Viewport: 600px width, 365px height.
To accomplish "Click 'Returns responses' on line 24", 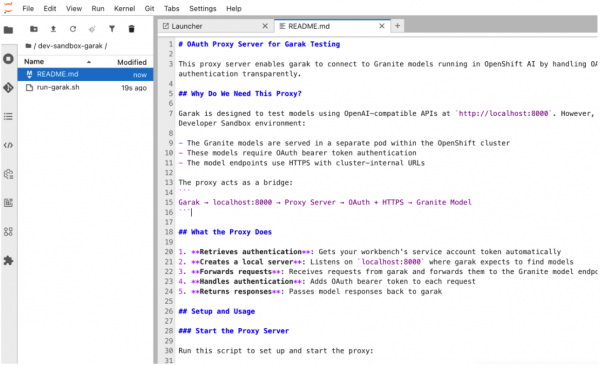I will (x=235, y=292).
